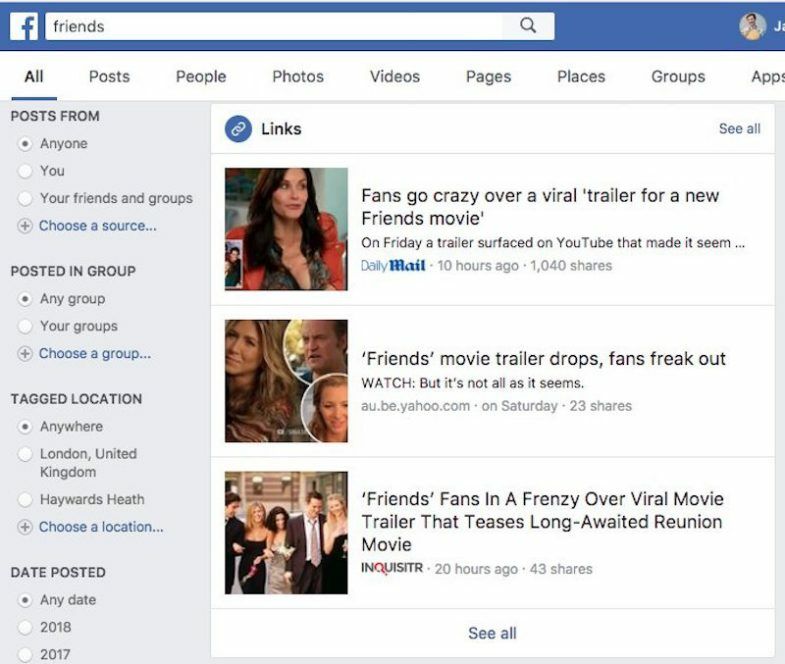Switch to the Posts tab

point(109,77)
